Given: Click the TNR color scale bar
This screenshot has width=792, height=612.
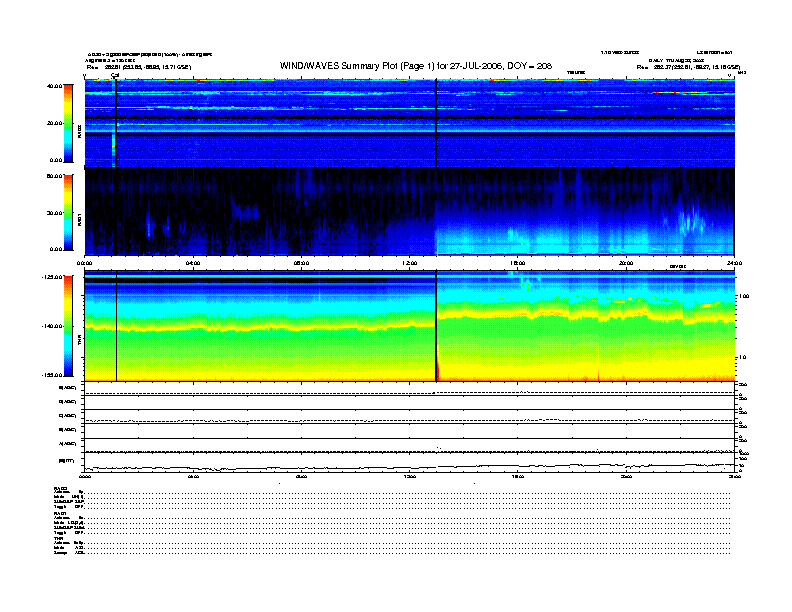Looking at the screenshot, I should [68, 326].
